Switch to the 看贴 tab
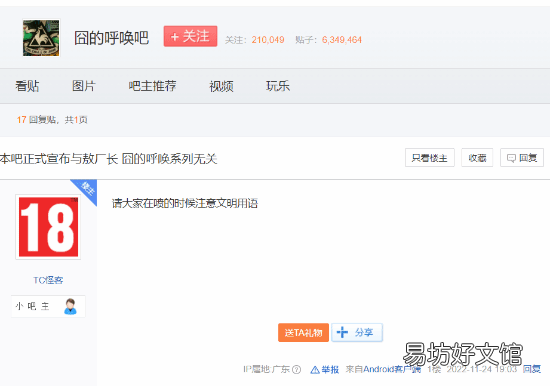550x386 pixels. 27,86
